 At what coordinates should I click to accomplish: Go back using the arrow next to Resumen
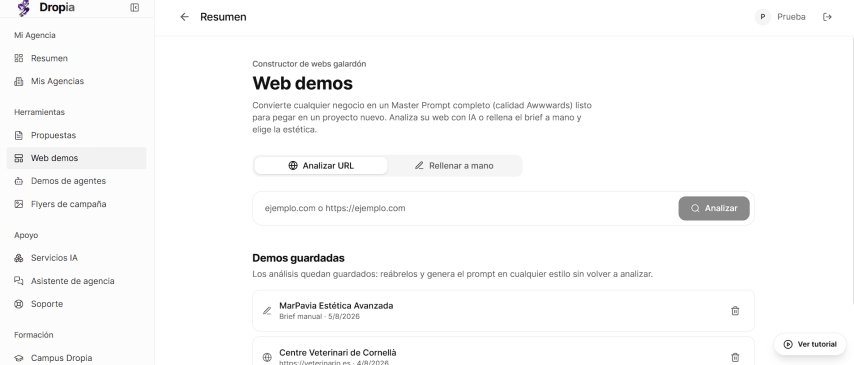(185, 17)
